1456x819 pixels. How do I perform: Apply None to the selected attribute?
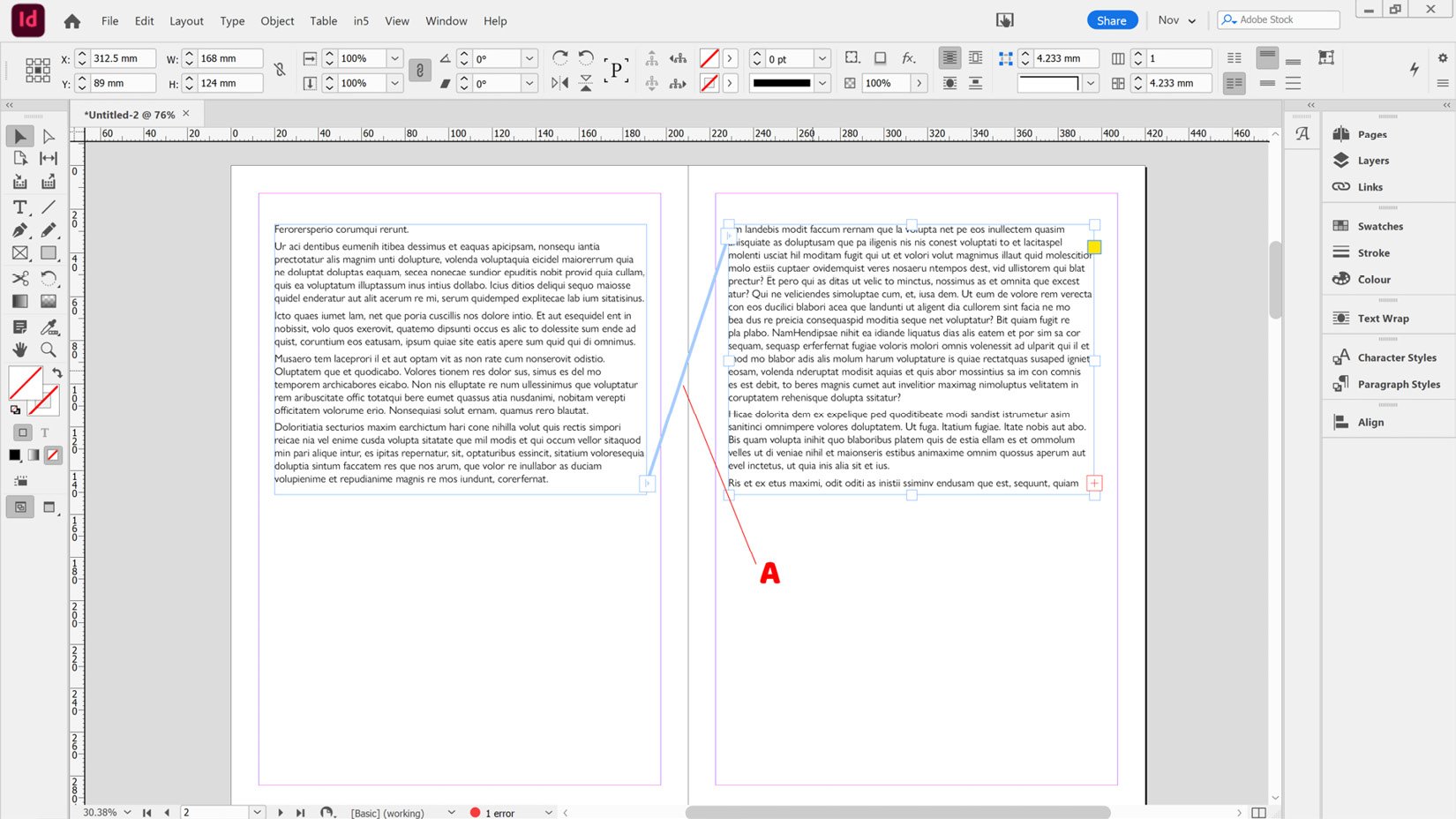53,455
